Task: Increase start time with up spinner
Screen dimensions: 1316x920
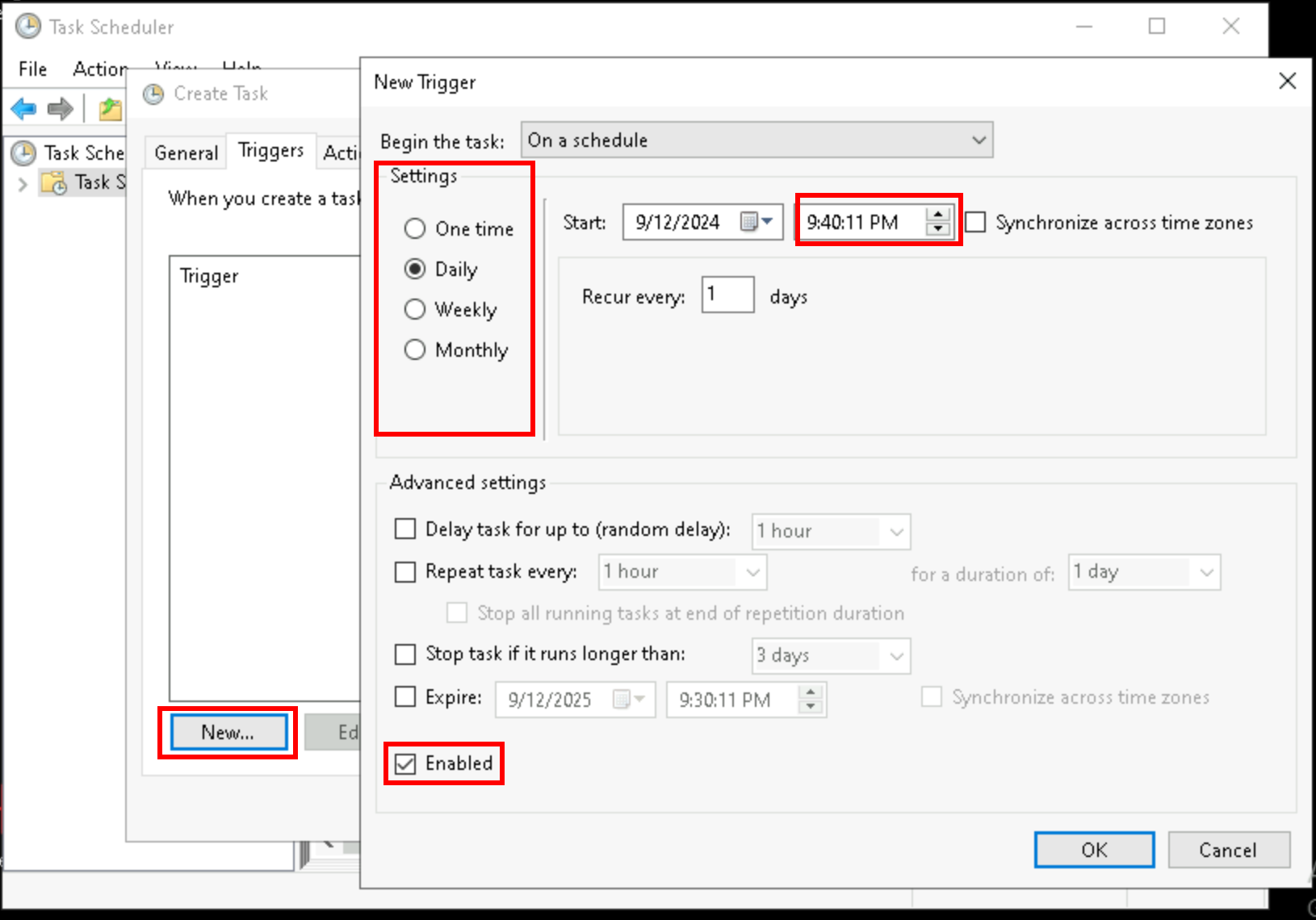Action: pyautogui.click(x=937, y=215)
